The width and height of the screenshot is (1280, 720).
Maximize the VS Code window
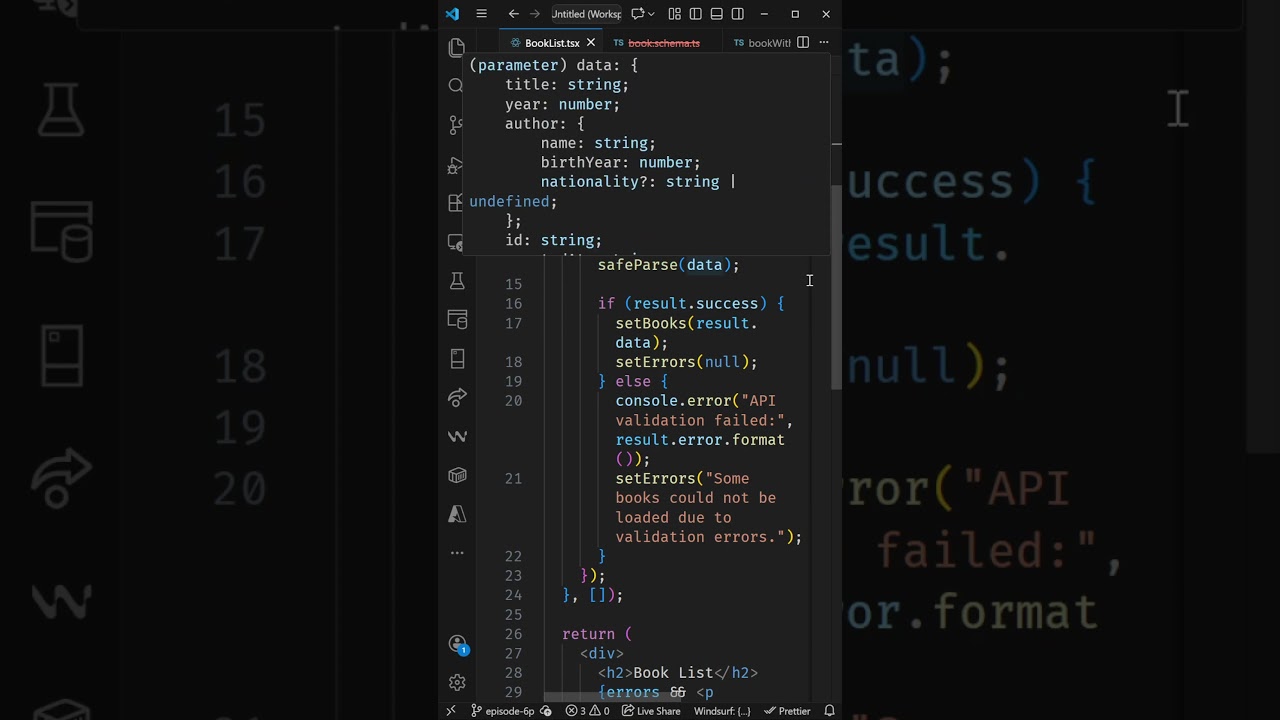tap(795, 14)
